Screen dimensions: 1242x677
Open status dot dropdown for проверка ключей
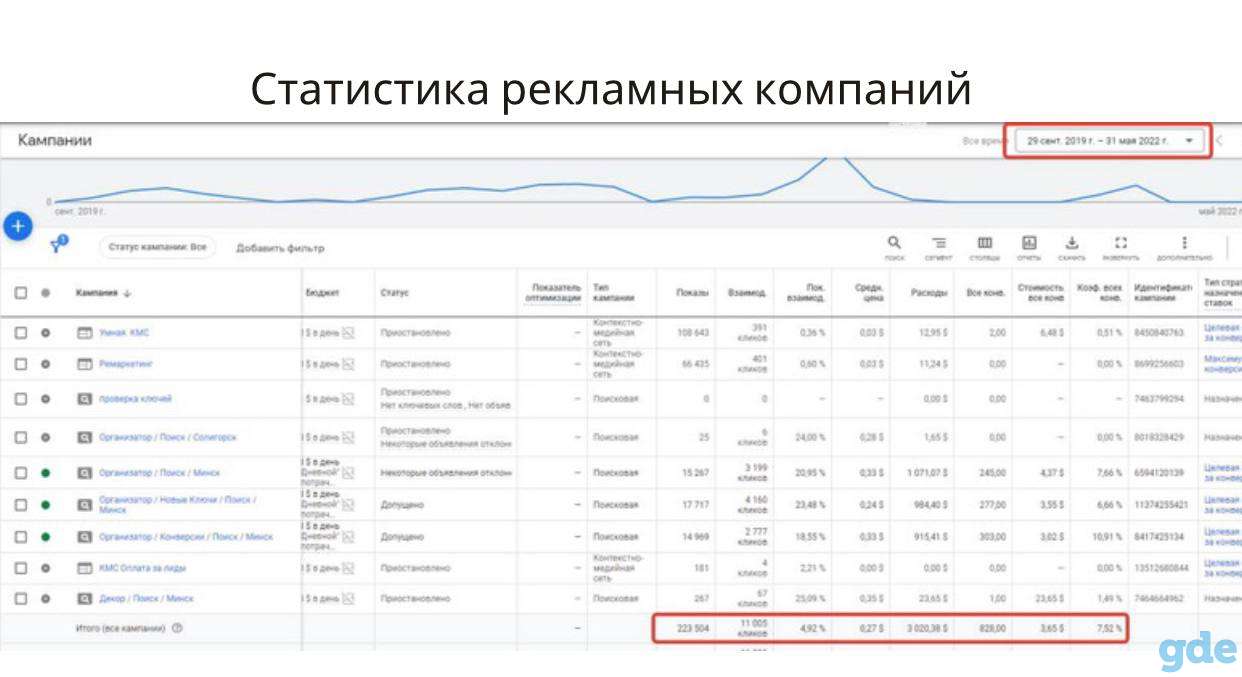[x=45, y=399]
